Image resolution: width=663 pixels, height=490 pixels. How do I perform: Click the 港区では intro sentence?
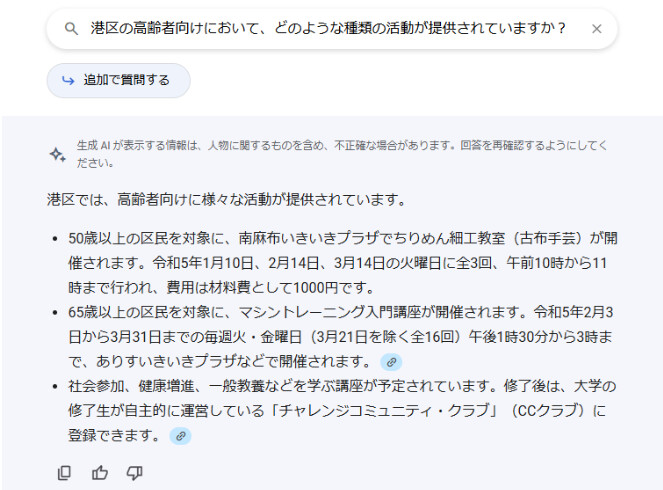point(227,199)
